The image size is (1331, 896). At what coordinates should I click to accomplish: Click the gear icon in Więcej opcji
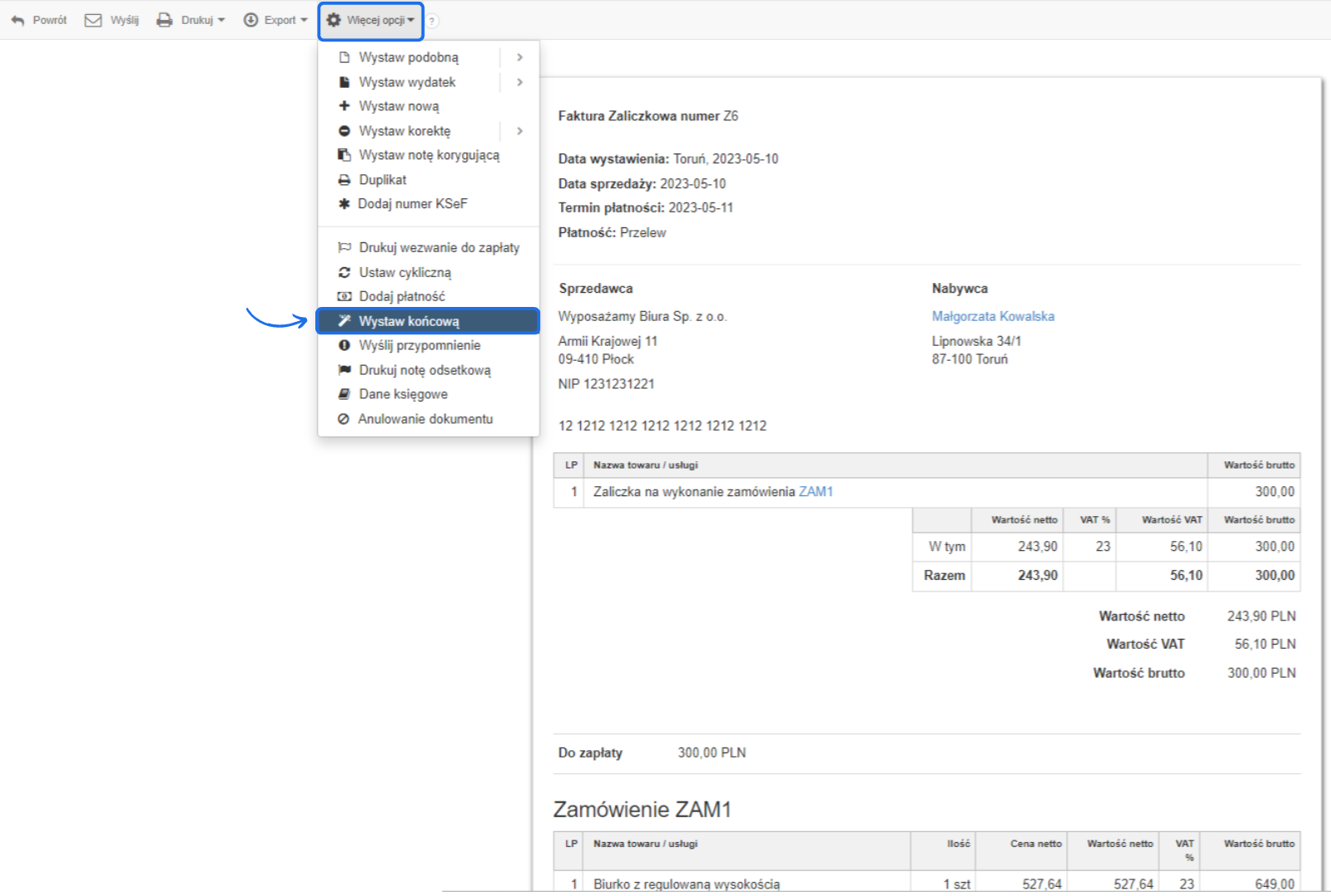pyautogui.click(x=334, y=20)
